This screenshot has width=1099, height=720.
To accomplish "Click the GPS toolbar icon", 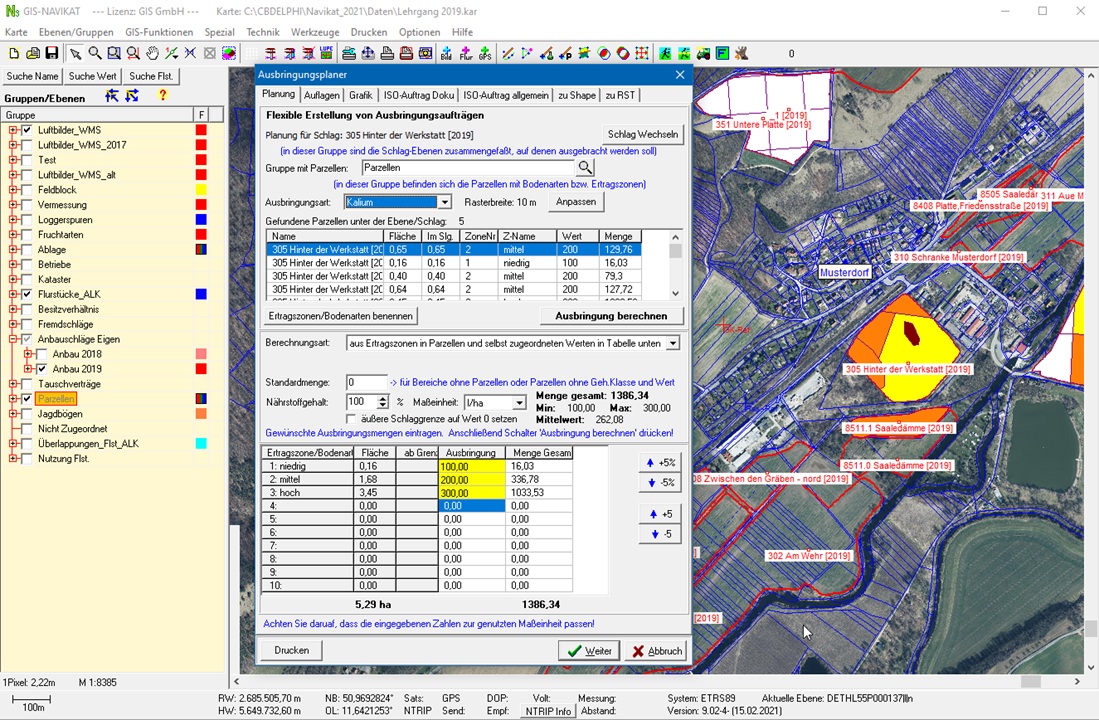I will click(x=485, y=53).
